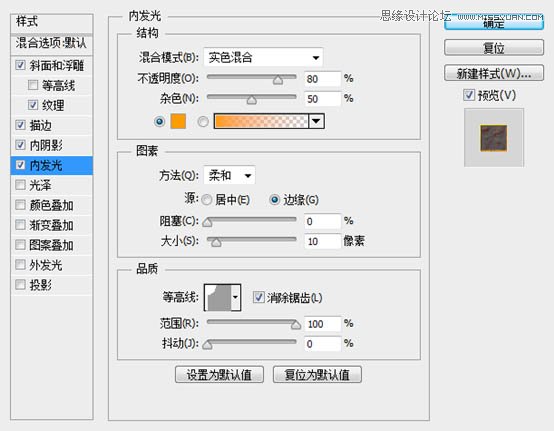This screenshot has width=554, height=431.
Task: Select the 纹理 sub-item row
Action: click(x=52, y=105)
